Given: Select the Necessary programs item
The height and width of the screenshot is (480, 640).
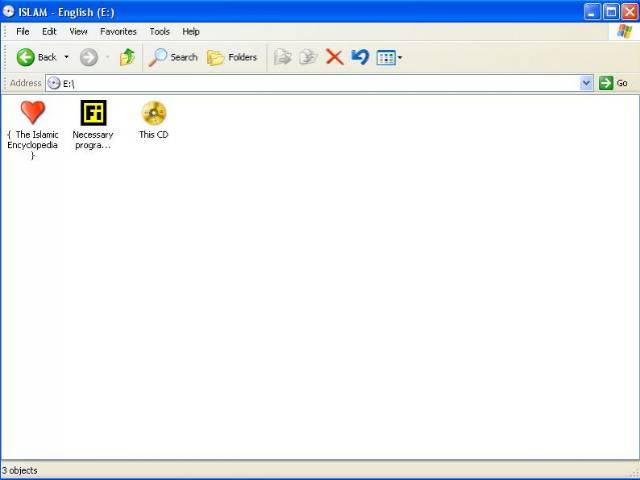Looking at the screenshot, I should 93,112.
